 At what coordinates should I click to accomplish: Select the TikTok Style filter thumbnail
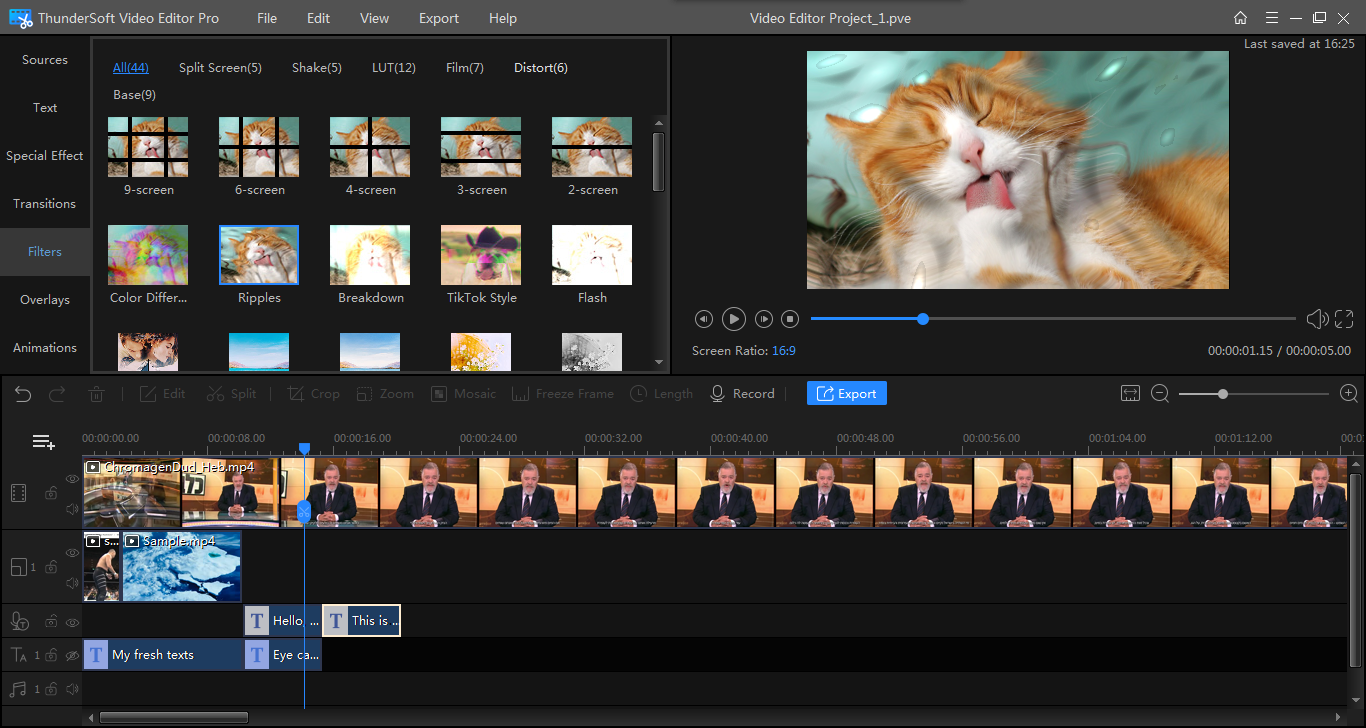coord(481,256)
